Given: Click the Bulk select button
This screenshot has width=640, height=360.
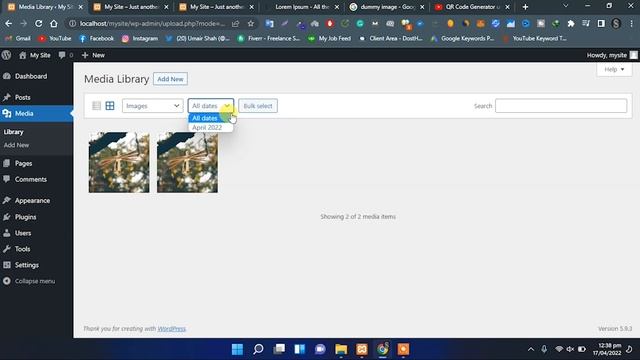Looking at the screenshot, I should click(258, 106).
